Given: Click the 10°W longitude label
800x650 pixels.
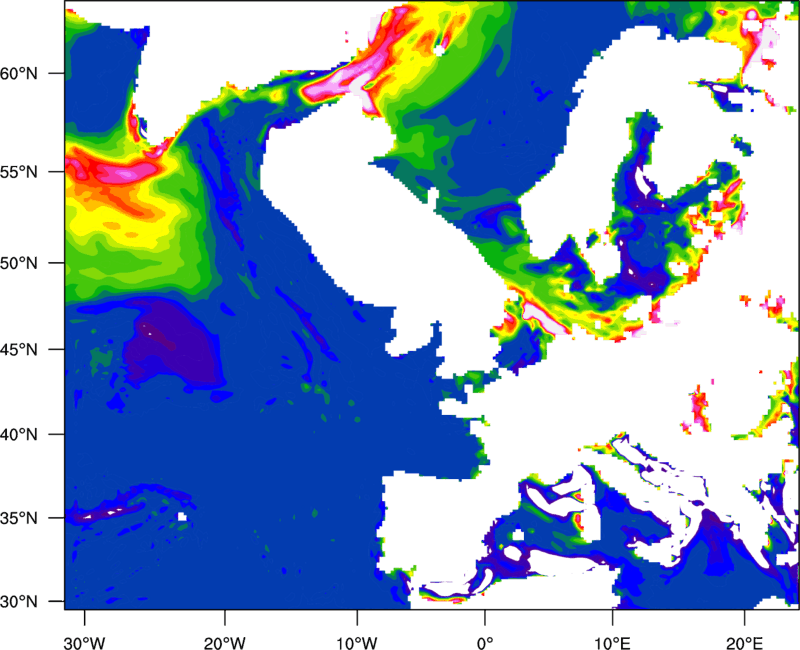Looking at the screenshot, I should pyautogui.click(x=357, y=643).
